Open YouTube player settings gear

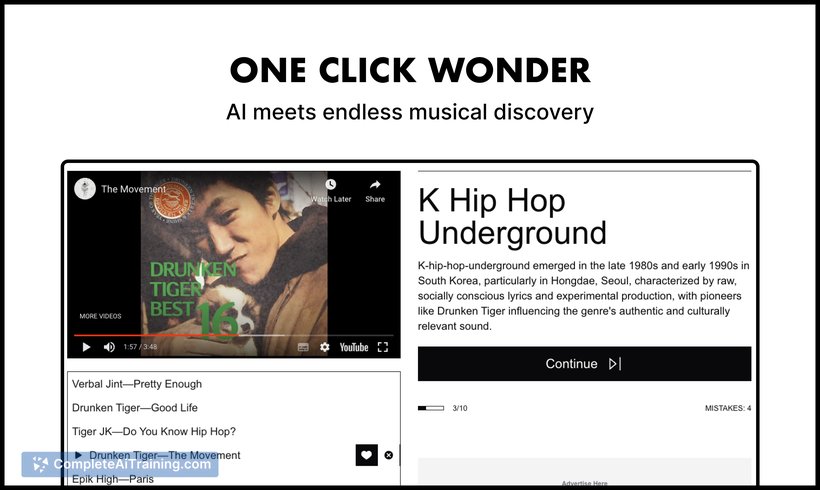[x=325, y=347]
